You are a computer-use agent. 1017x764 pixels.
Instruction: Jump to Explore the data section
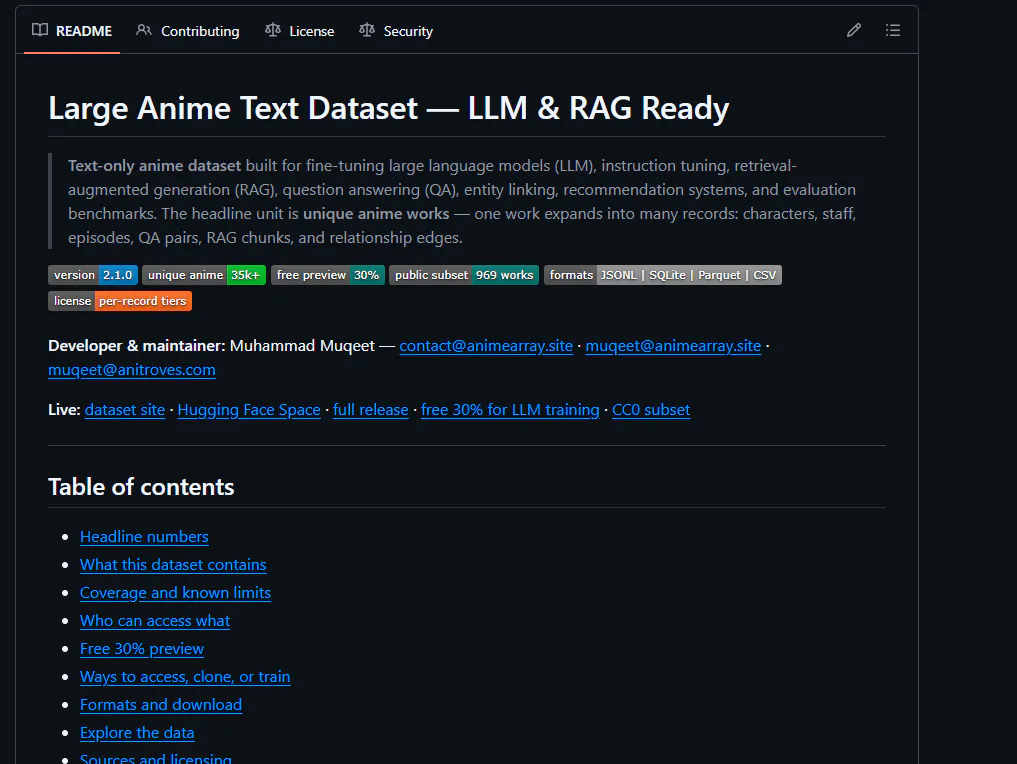[137, 732]
